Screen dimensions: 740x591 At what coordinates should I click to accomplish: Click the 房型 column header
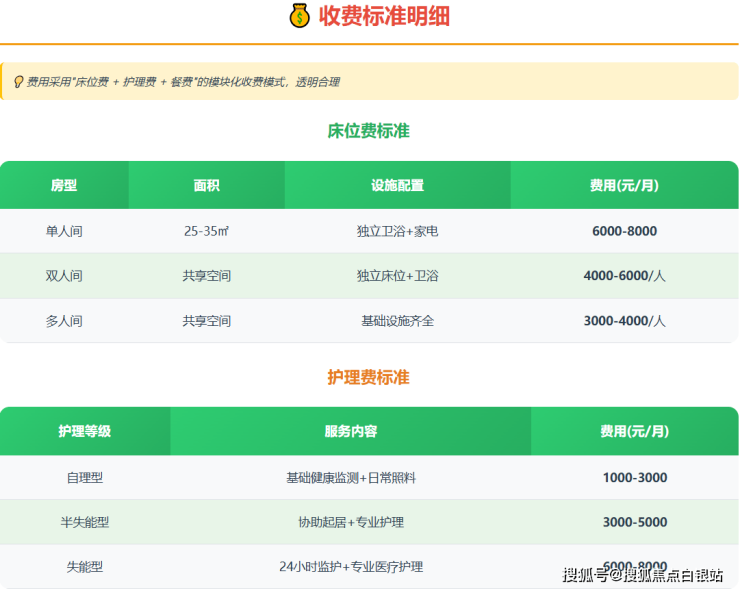coord(64,185)
